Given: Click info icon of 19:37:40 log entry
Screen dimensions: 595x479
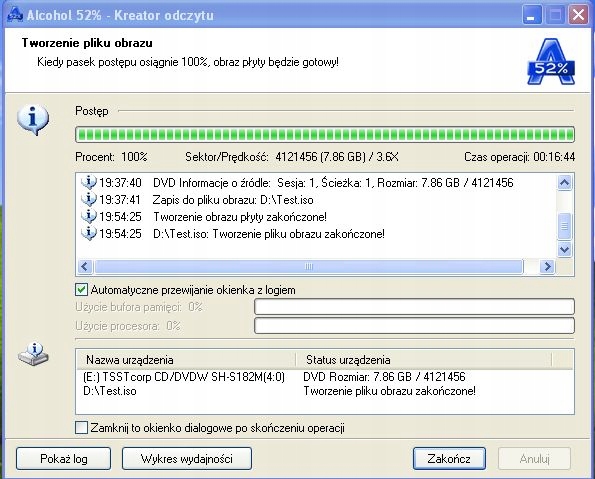Looking at the screenshot, I should (88, 183).
